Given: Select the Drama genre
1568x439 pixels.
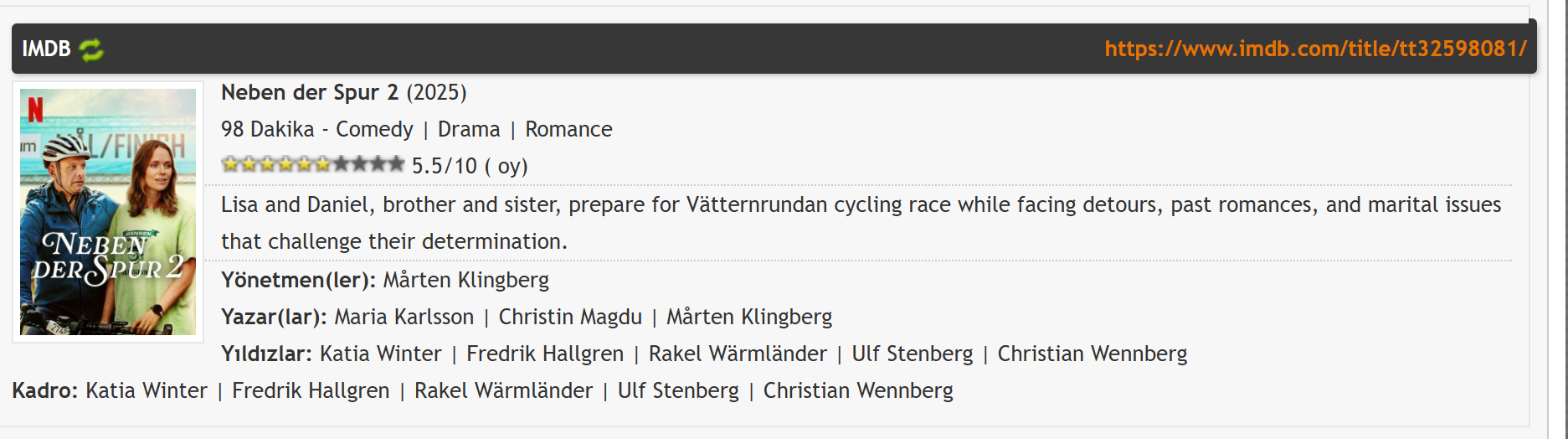Looking at the screenshot, I should coord(469,129).
